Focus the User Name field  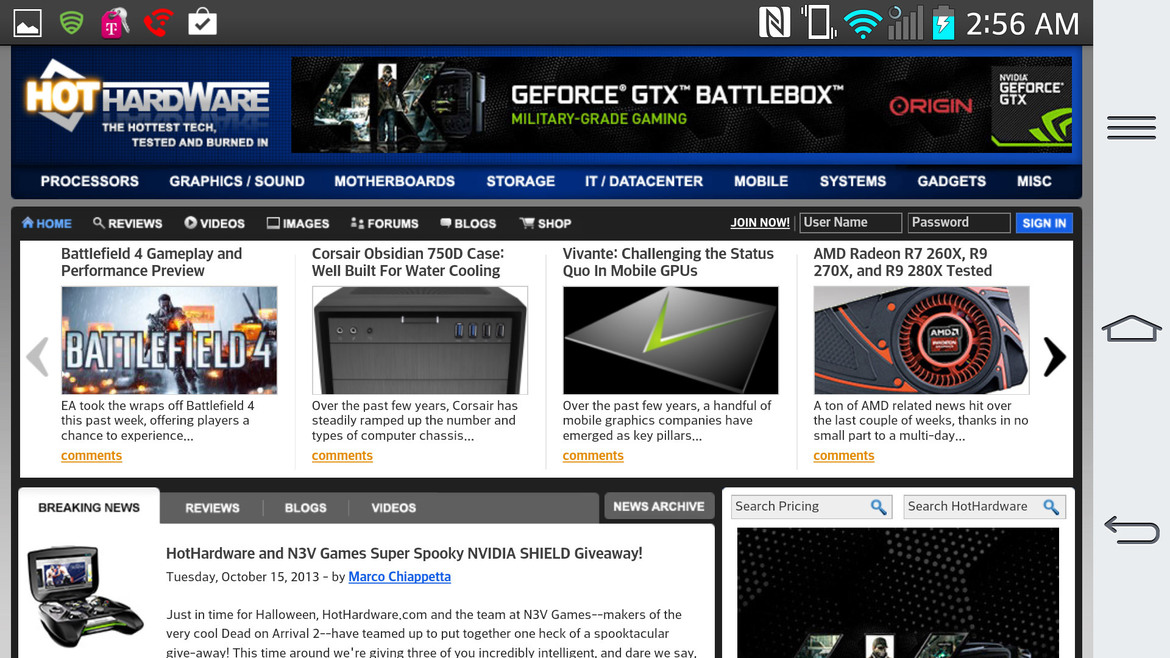851,222
